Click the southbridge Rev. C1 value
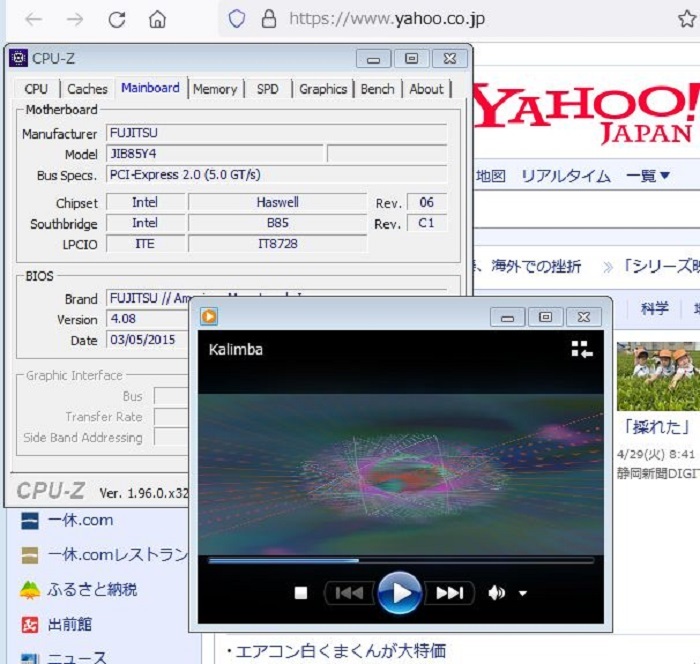This screenshot has height=664, width=700. coord(427,223)
